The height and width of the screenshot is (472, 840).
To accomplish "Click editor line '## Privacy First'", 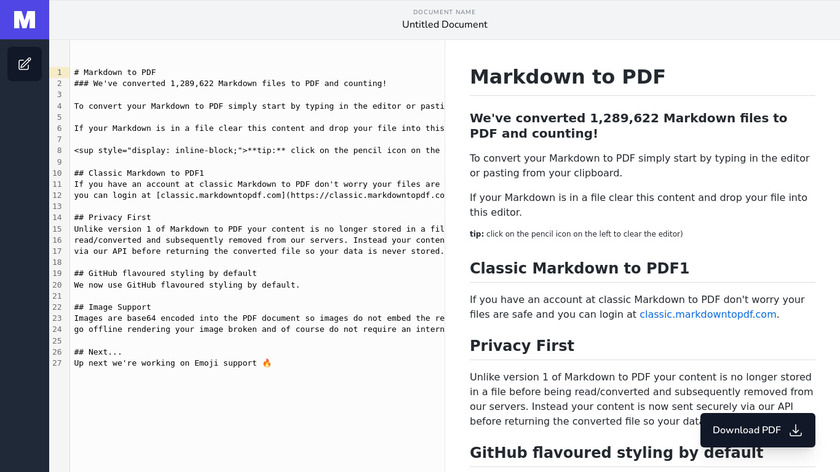I will click(112, 218).
